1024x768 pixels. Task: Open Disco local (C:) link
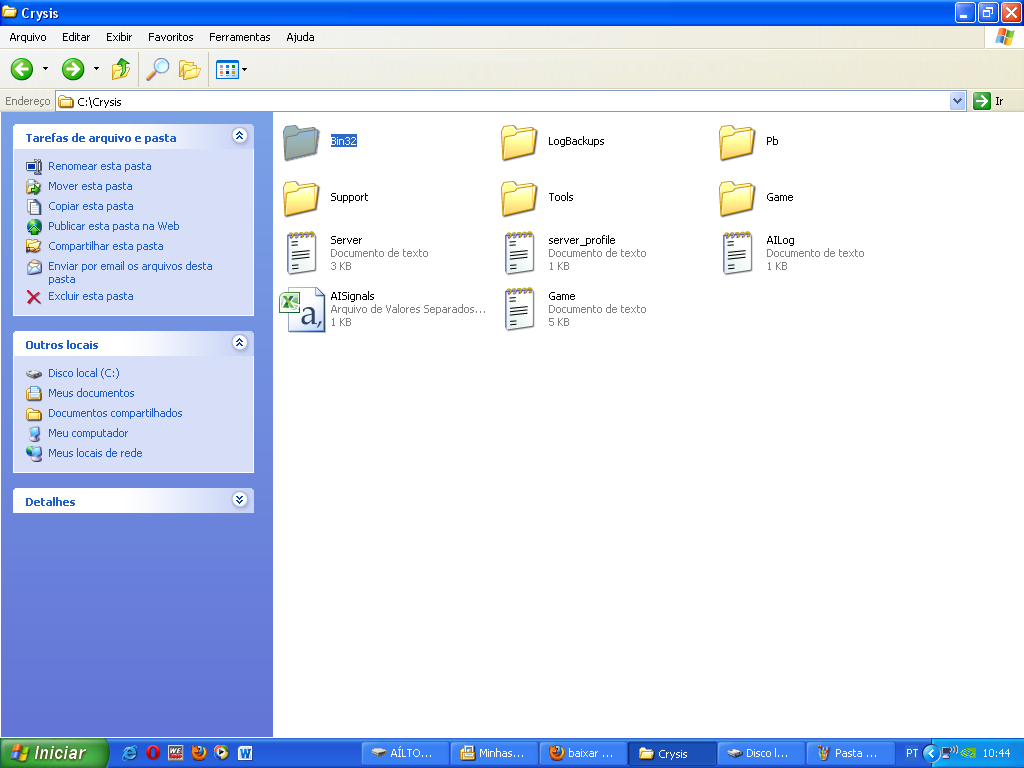(84, 373)
